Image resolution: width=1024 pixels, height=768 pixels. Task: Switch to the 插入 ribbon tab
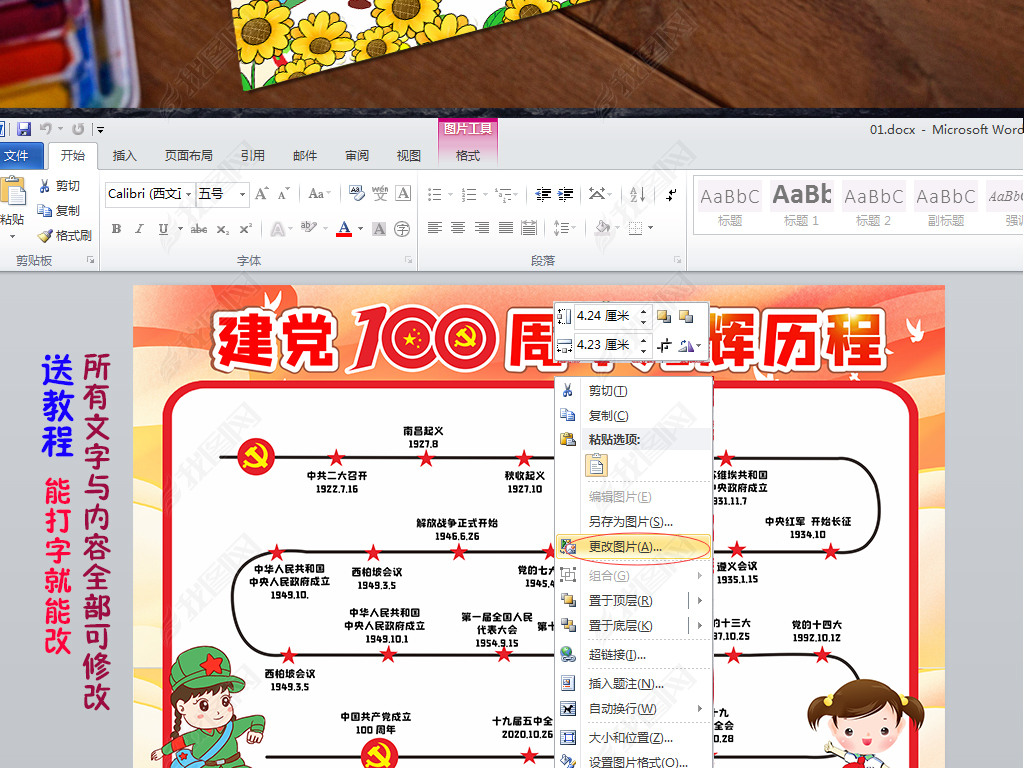pos(125,155)
